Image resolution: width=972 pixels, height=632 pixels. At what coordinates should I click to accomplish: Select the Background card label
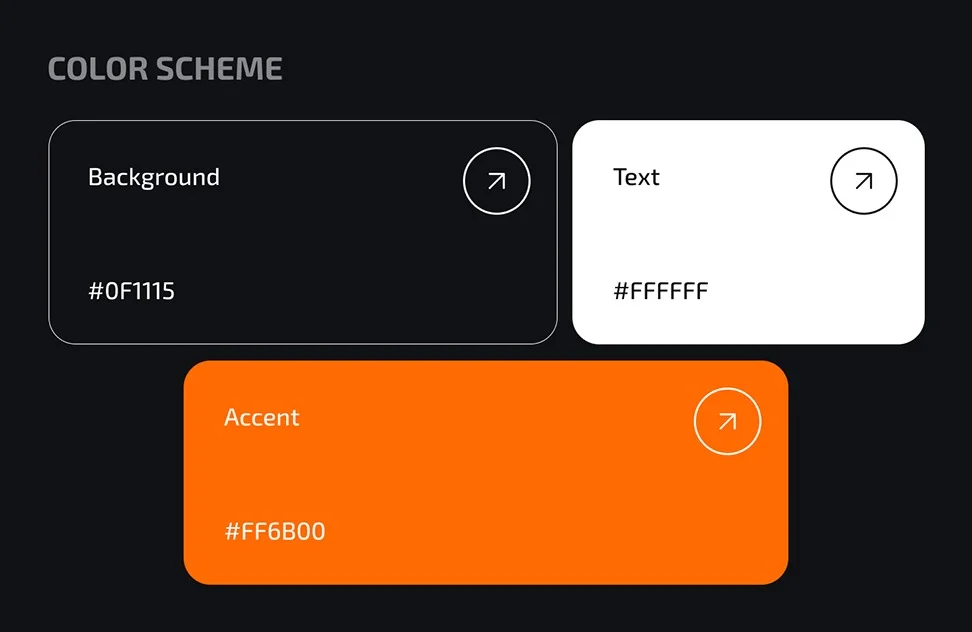coord(154,177)
